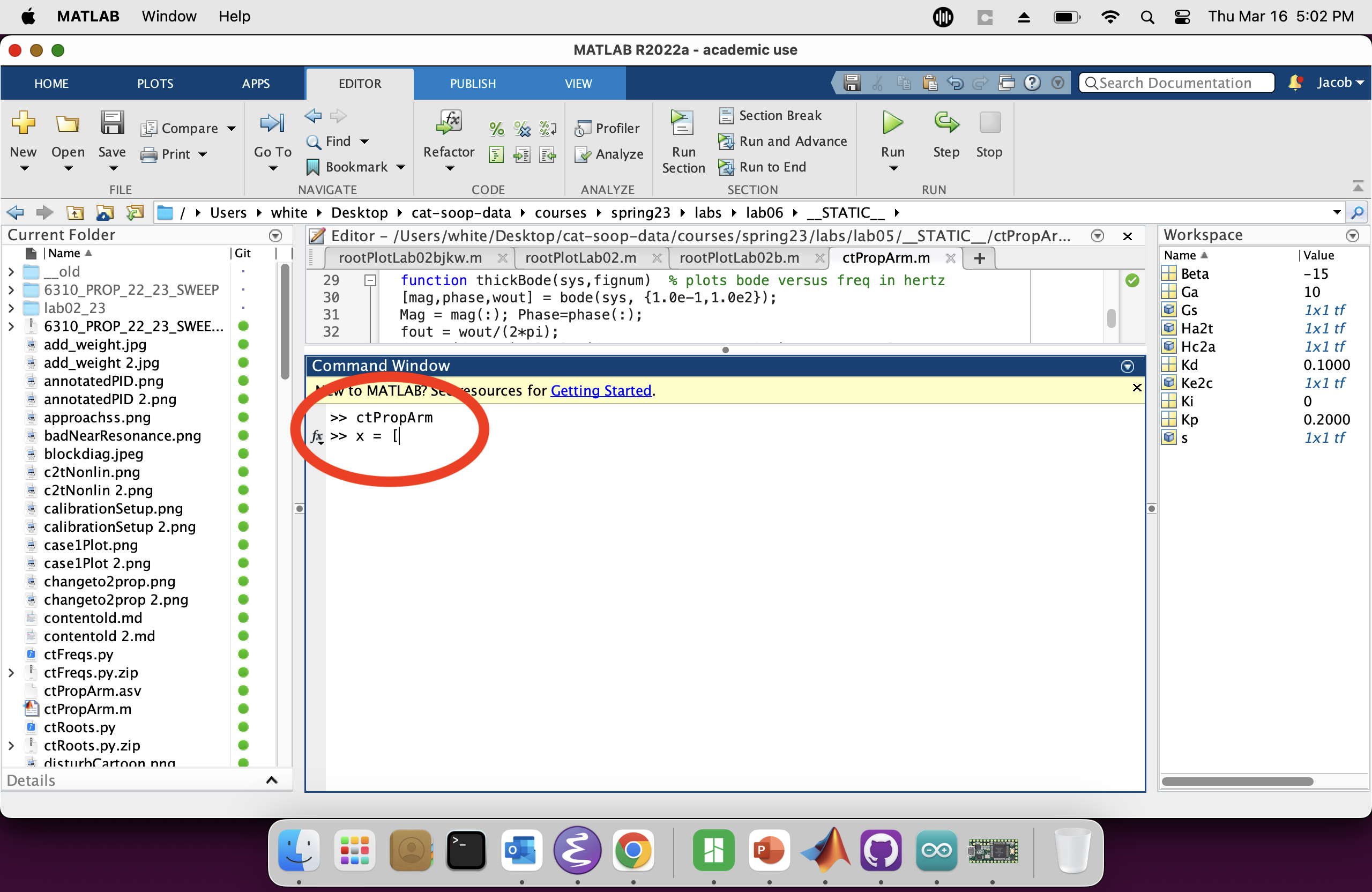
Task: Launch Arduino IDE from the dock
Action: (936, 851)
